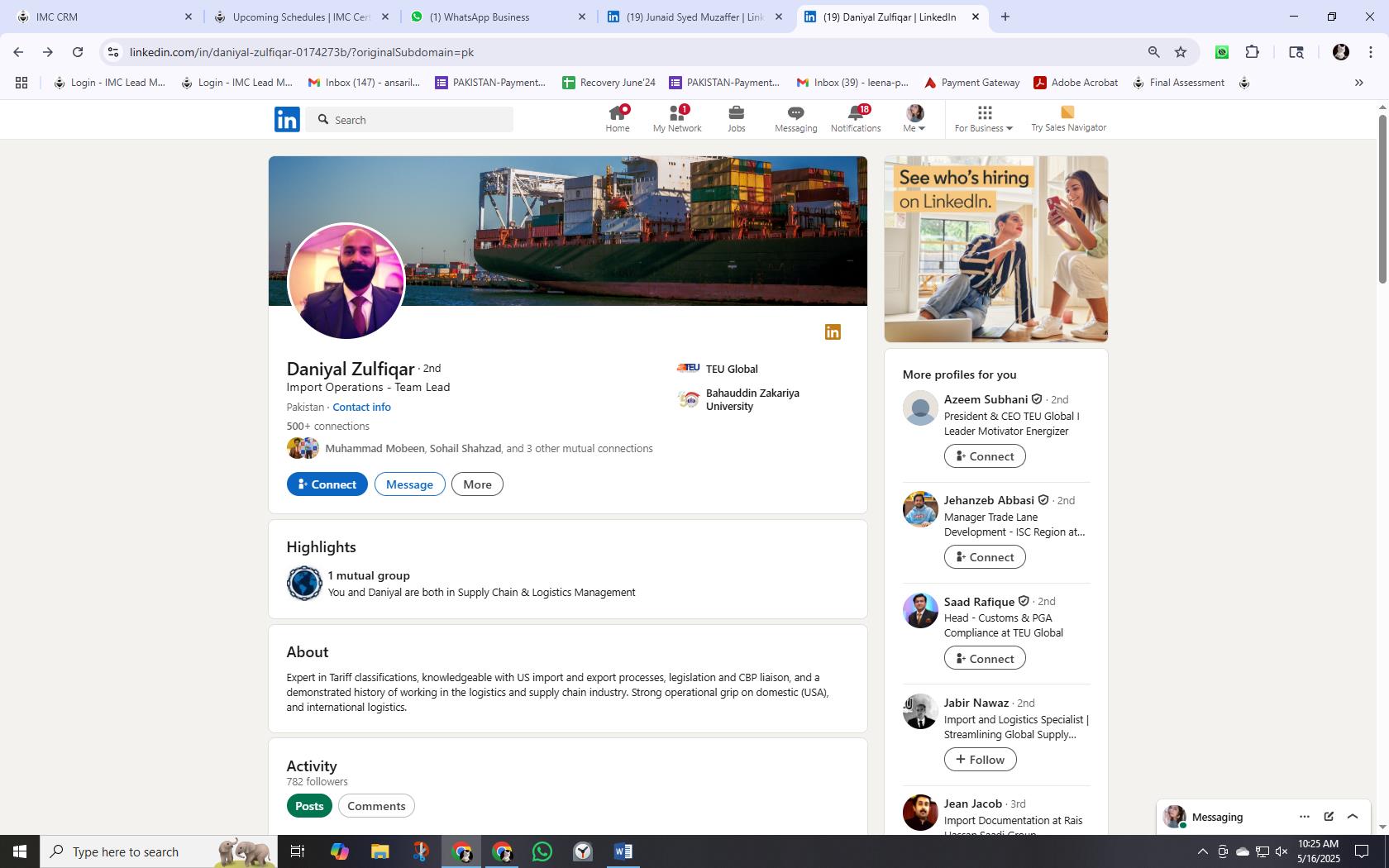Viewport: 1389px width, 868px height.
Task: Open Adobe Acrobat bookmark
Action: 1076,83
